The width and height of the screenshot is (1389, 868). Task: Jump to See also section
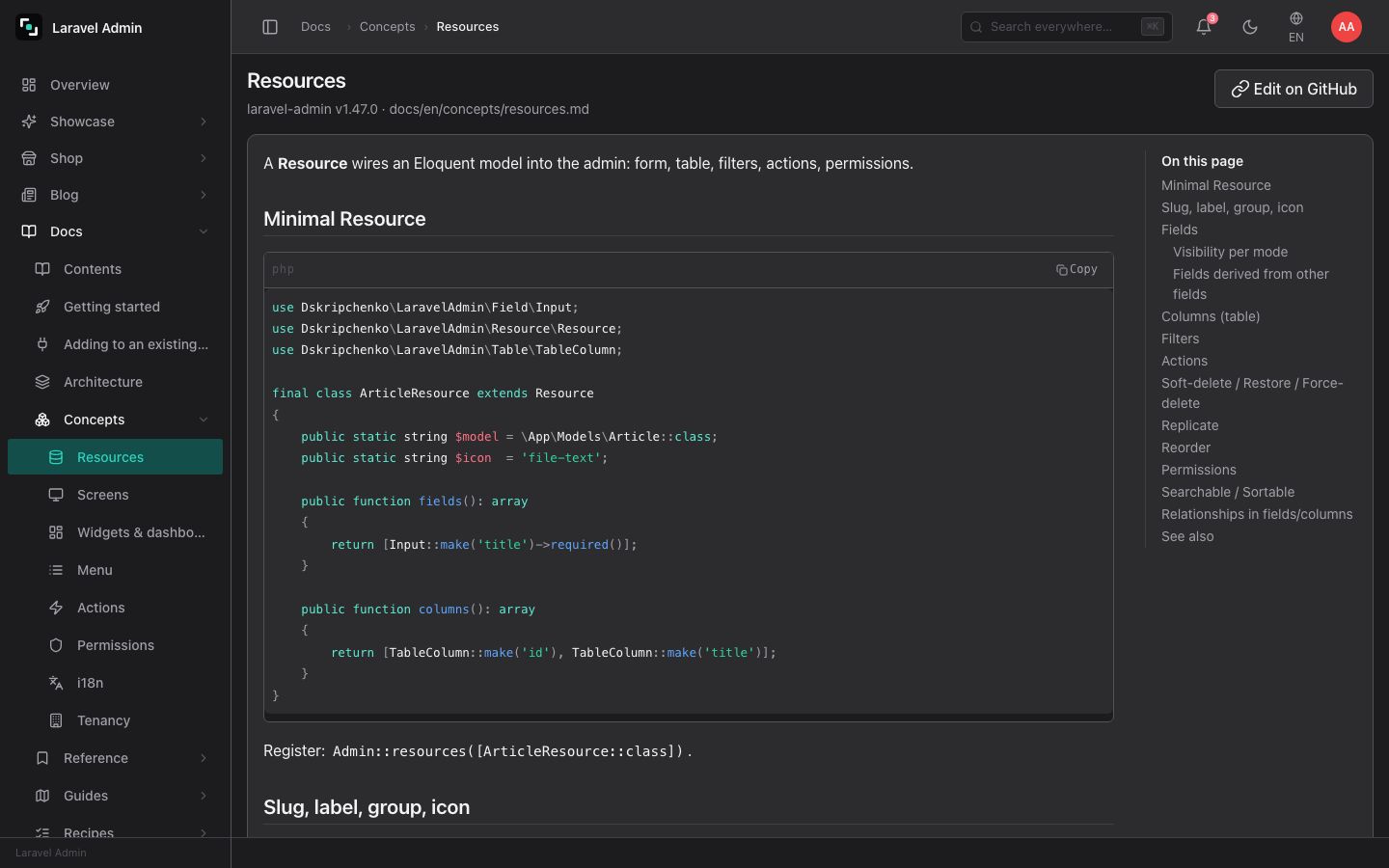[x=1187, y=536]
